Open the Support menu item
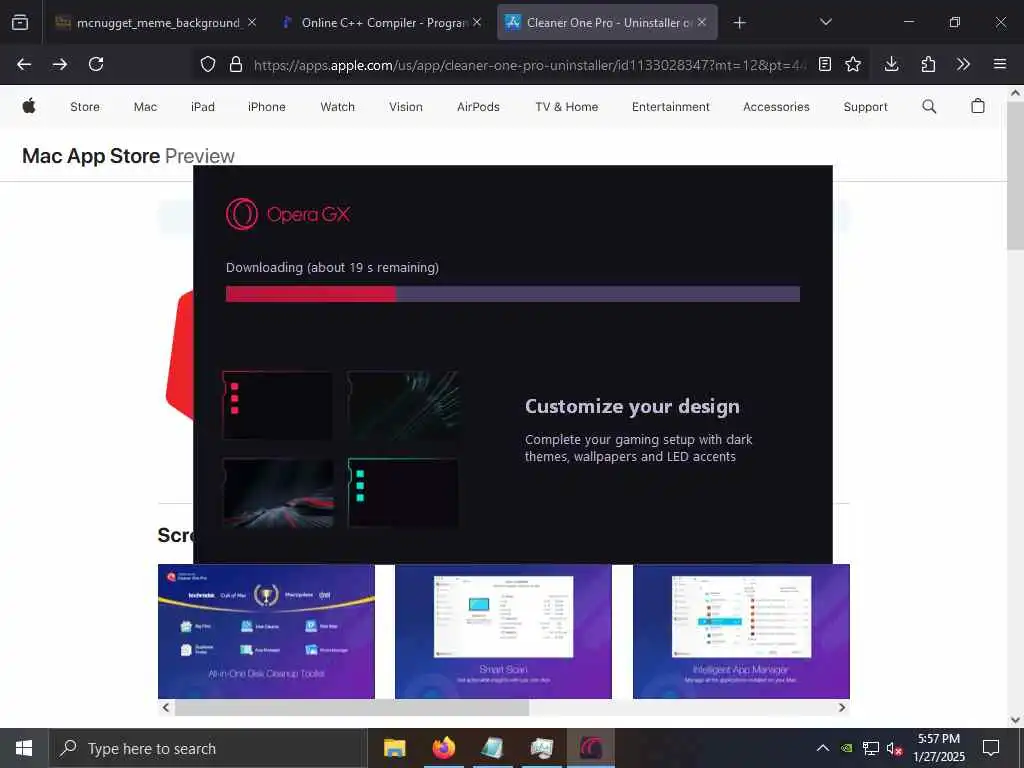The height and width of the screenshot is (768, 1024). [x=865, y=106]
